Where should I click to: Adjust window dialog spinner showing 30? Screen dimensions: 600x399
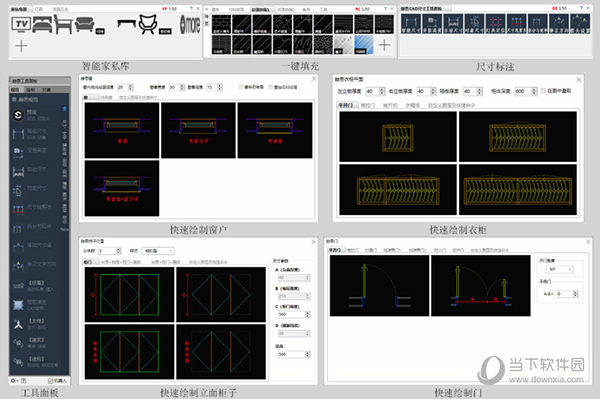click(x=177, y=87)
